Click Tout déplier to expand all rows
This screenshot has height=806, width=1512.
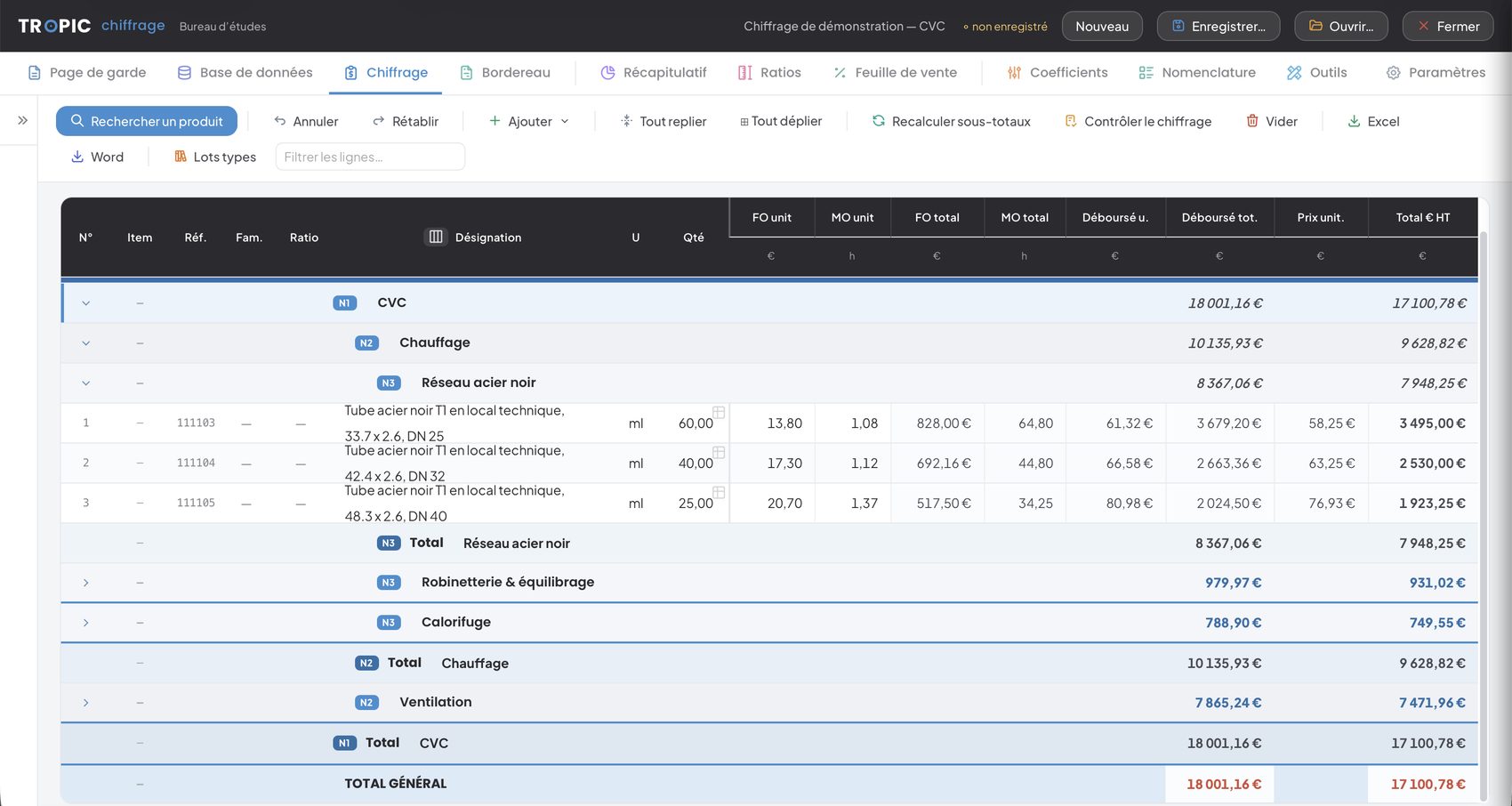(781, 121)
